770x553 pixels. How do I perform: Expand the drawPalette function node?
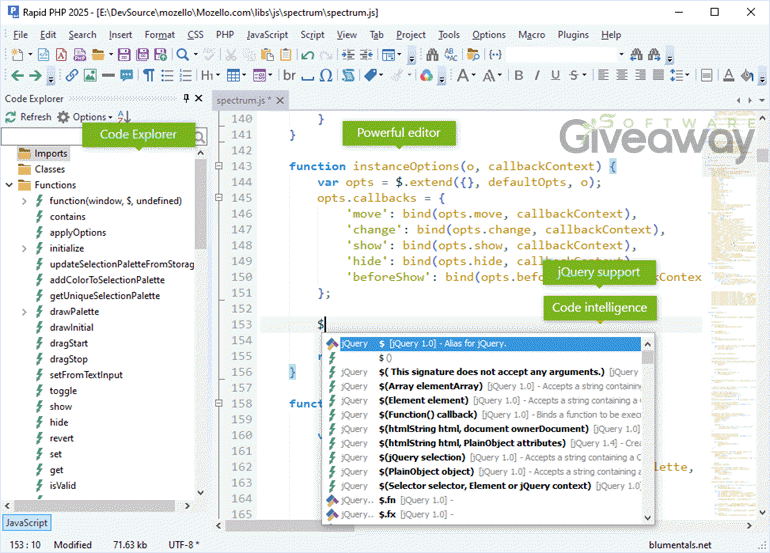coord(24,312)
